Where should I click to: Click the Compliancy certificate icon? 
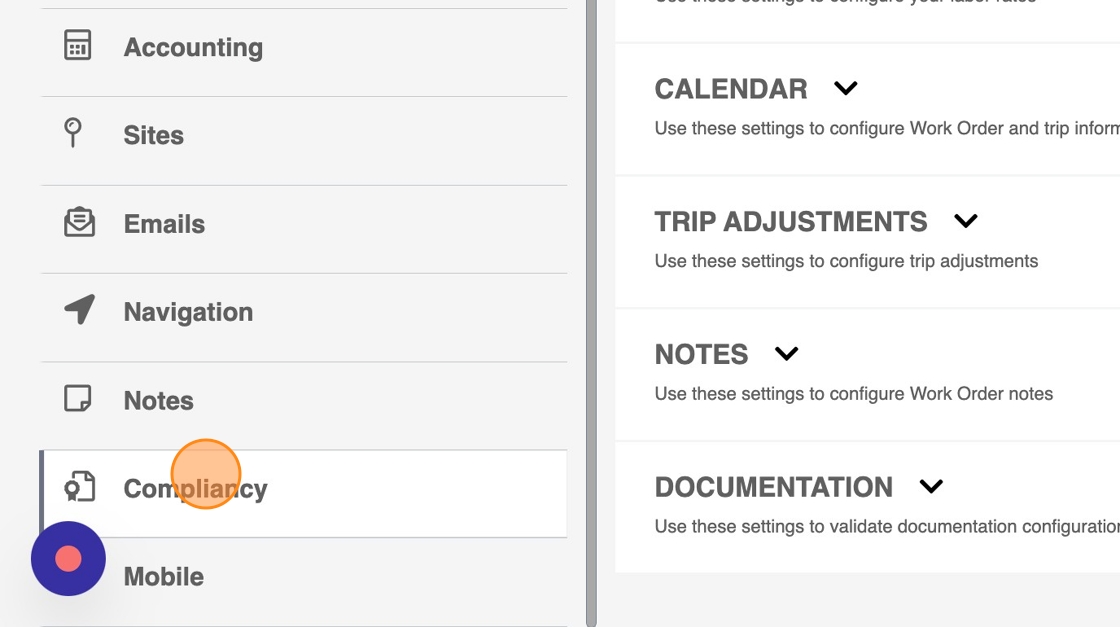pos(79,487)
